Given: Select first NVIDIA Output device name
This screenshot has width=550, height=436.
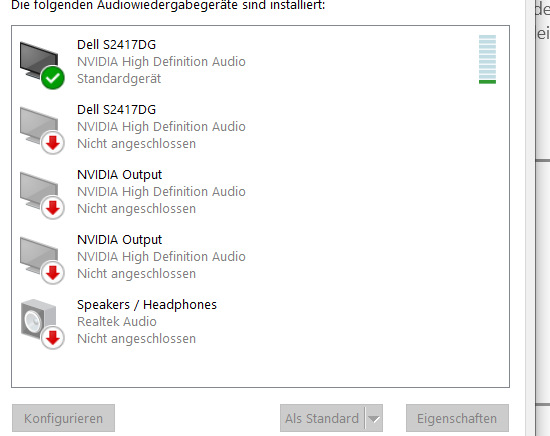Looking at the screenshot, I should coord(119,175).
